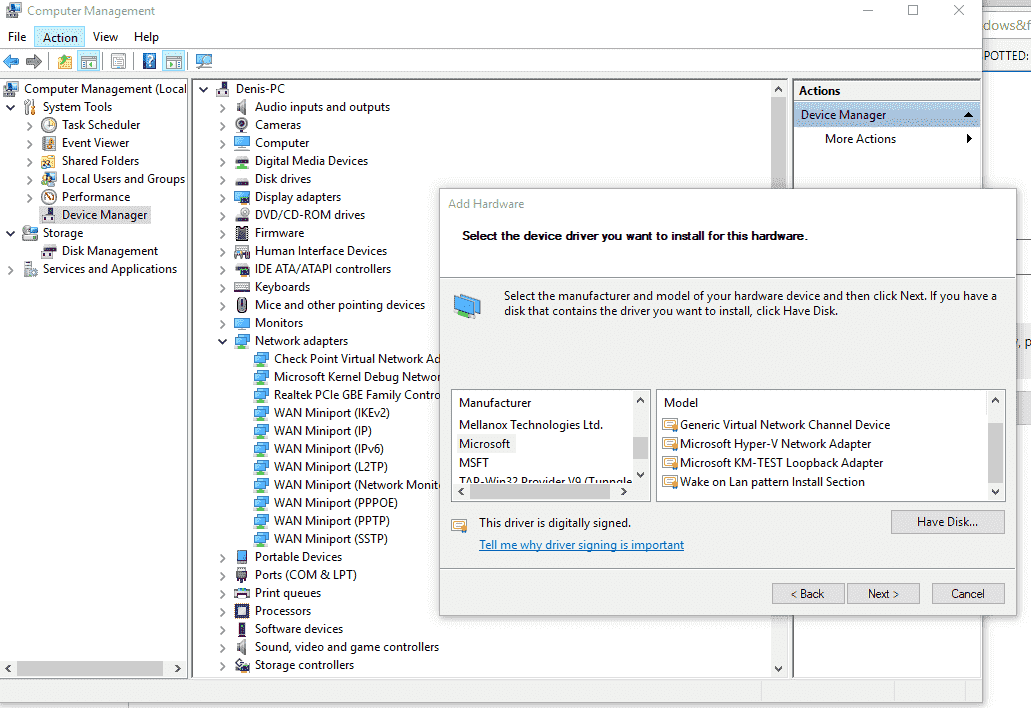Click the Task Scheduler clock icon
The width and height of the screenshot is (1031, 708).
(x=49, y=125)
